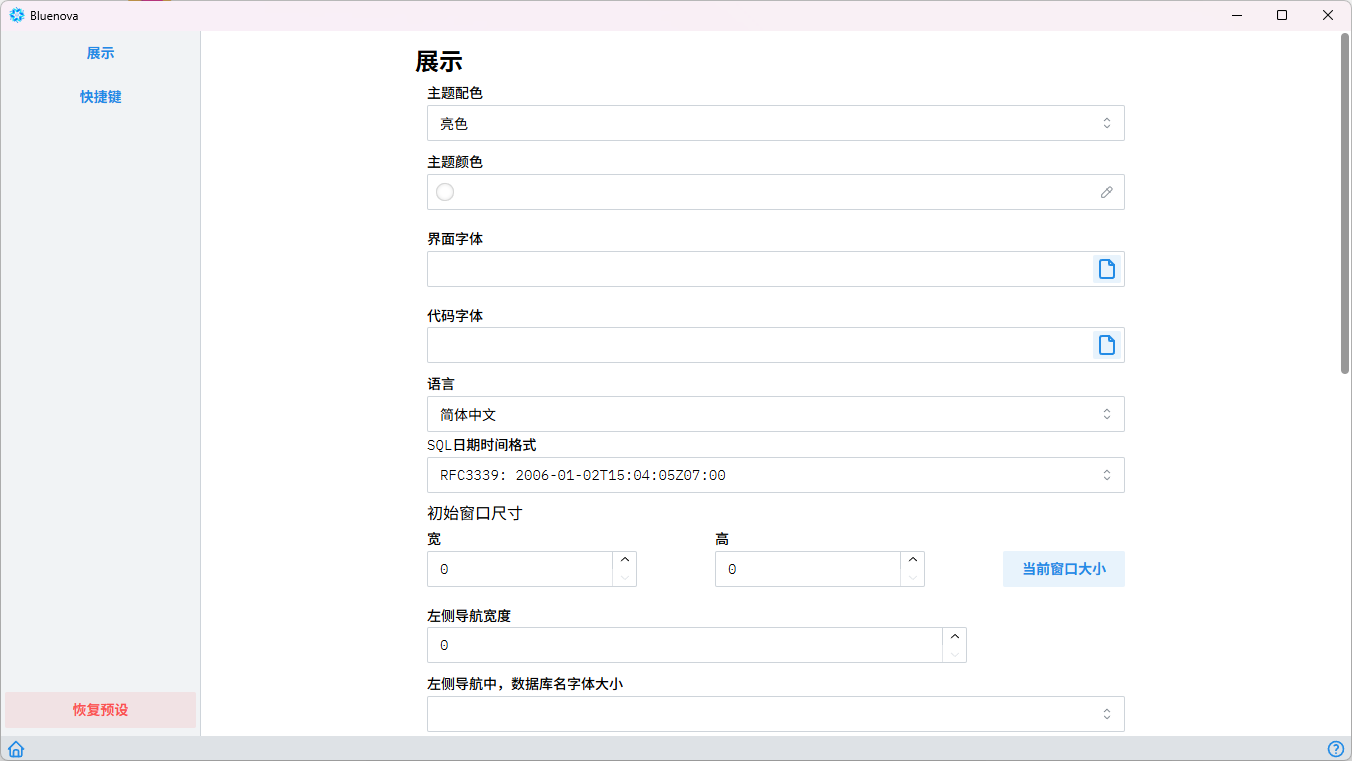
Task: Open help via question mark icon
Action: click(x=1336, y=749)
